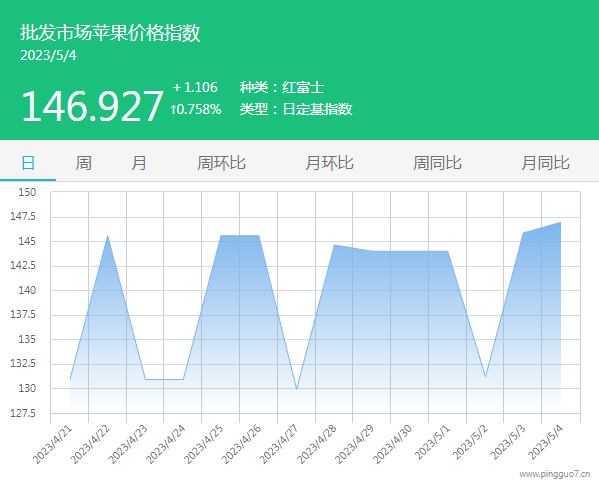Click the 种类：红富士 label
The height and width of the screenshot is (486, 599).
pos(282,87)
